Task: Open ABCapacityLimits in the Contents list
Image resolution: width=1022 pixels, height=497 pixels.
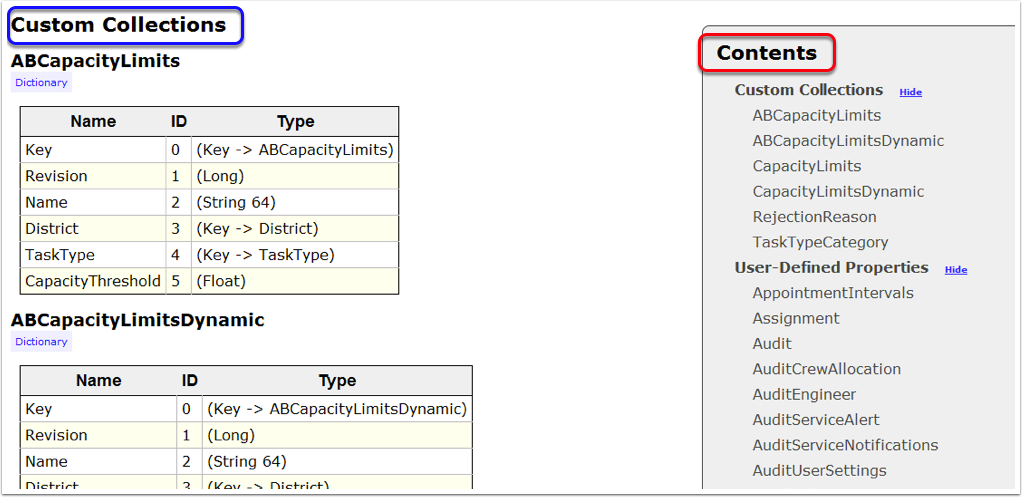Action: [x=816, y=116]
